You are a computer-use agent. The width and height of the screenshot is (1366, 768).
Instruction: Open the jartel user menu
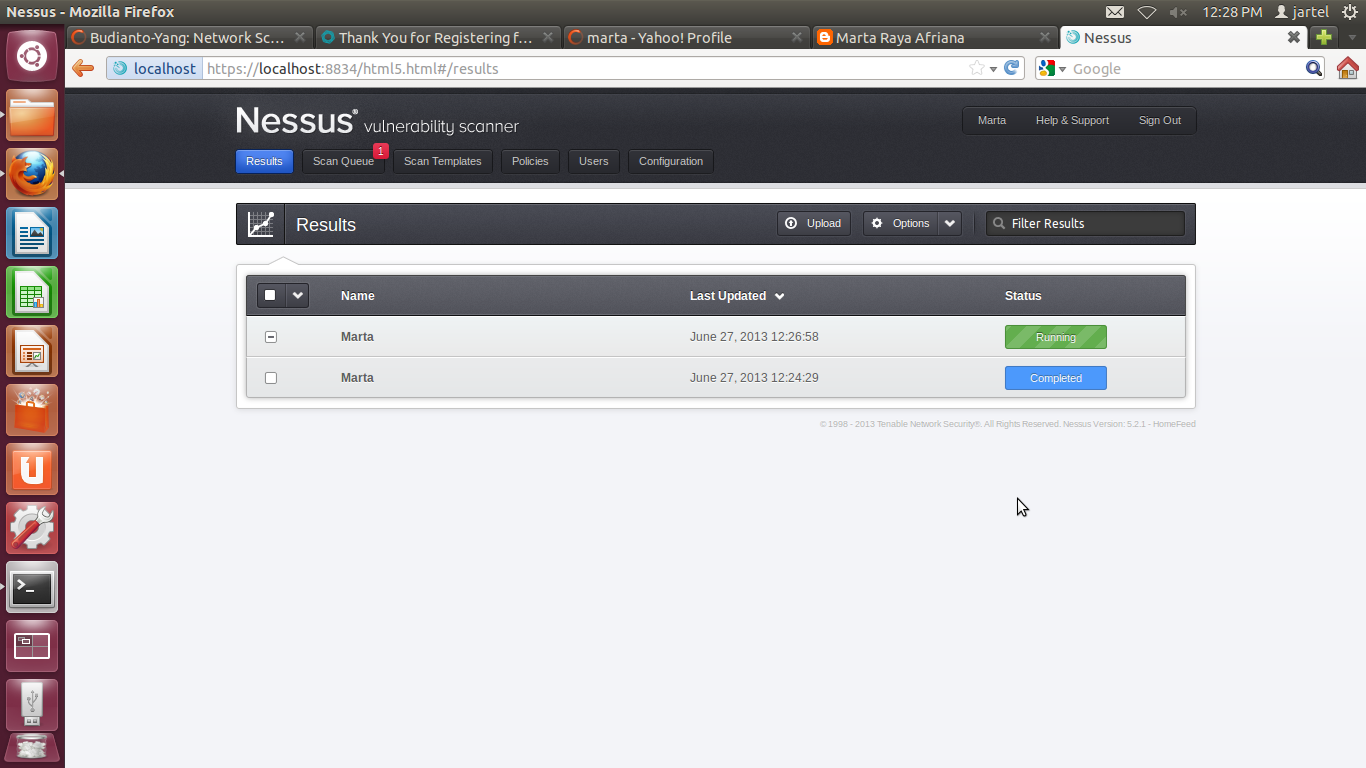click(1302, 12)
